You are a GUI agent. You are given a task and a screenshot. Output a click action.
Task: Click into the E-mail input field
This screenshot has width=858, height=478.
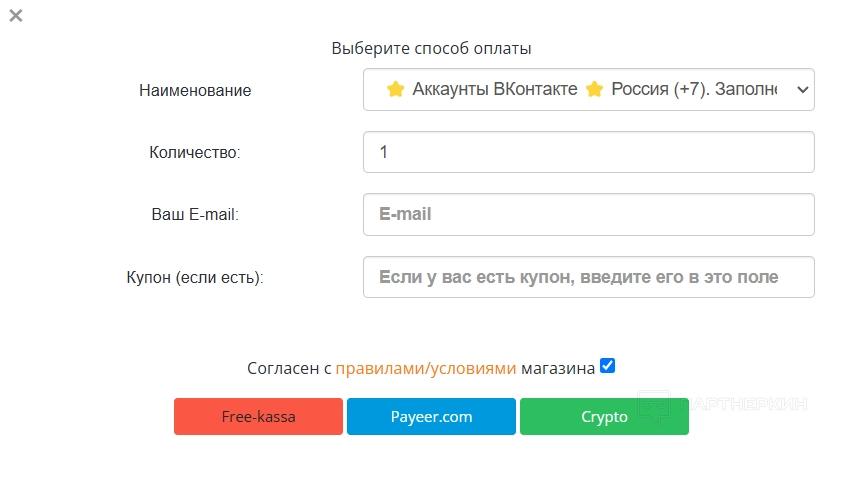588,214
